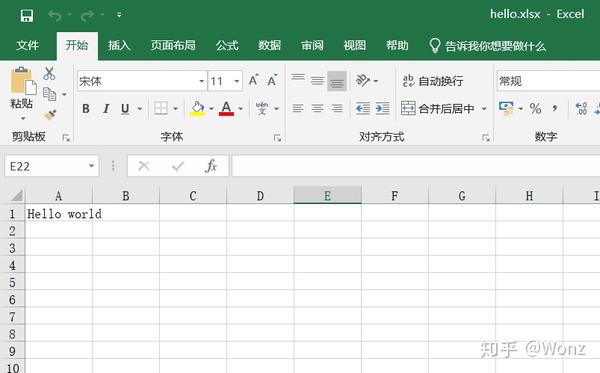Expand the 合并后居中 dropdown arrow
600x373 pixels.
[484, 109]
